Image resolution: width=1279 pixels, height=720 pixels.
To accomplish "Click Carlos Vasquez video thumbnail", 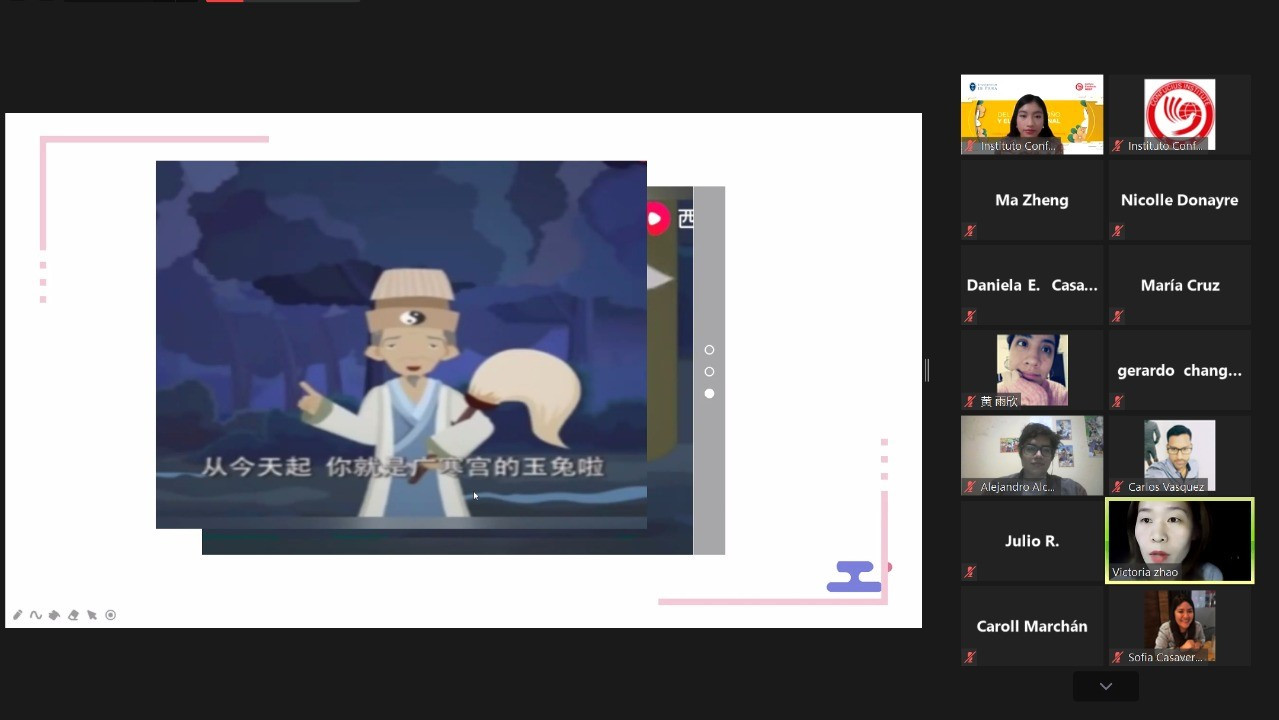I will [1179, 455].
